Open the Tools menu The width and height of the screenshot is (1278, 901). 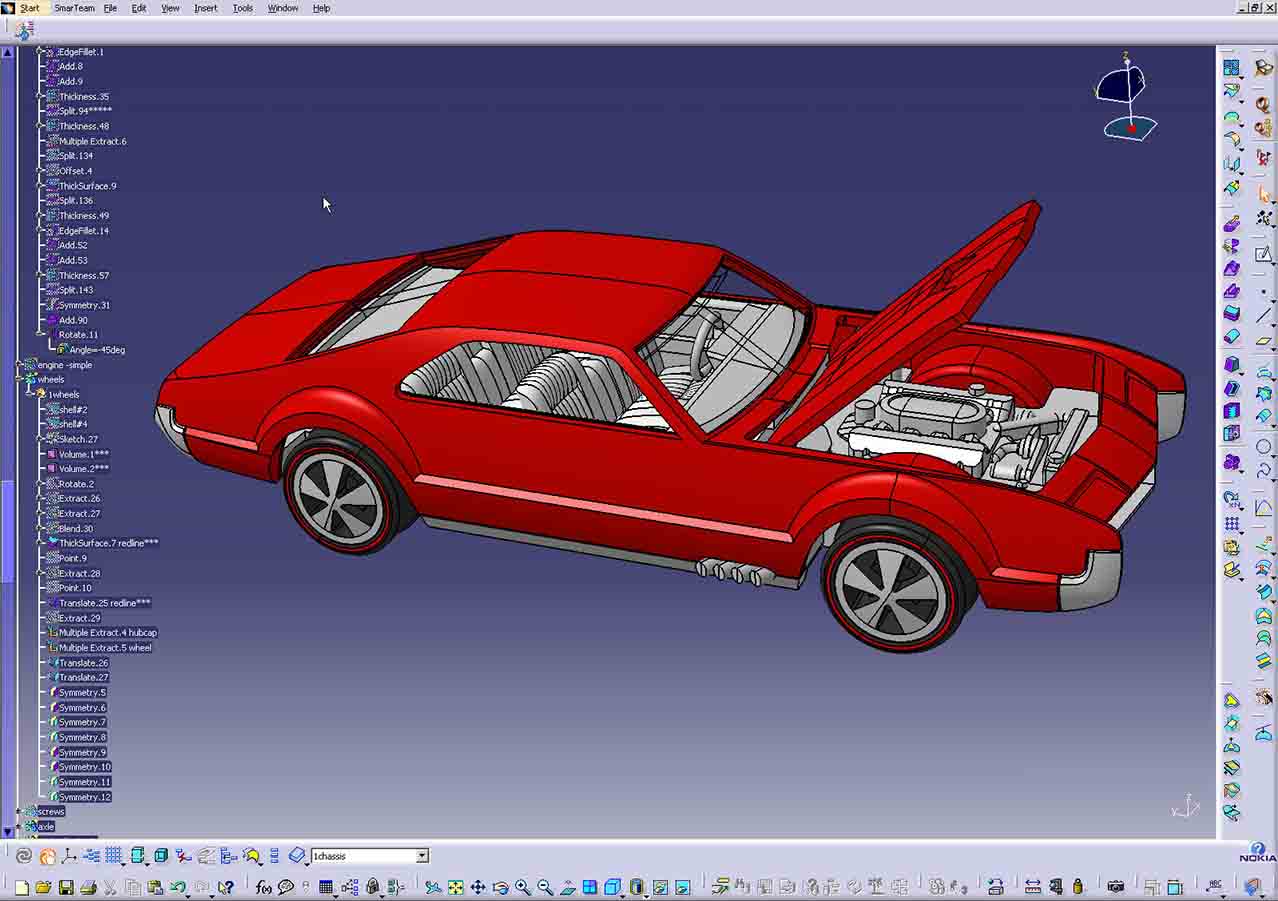tap(243, 8)
